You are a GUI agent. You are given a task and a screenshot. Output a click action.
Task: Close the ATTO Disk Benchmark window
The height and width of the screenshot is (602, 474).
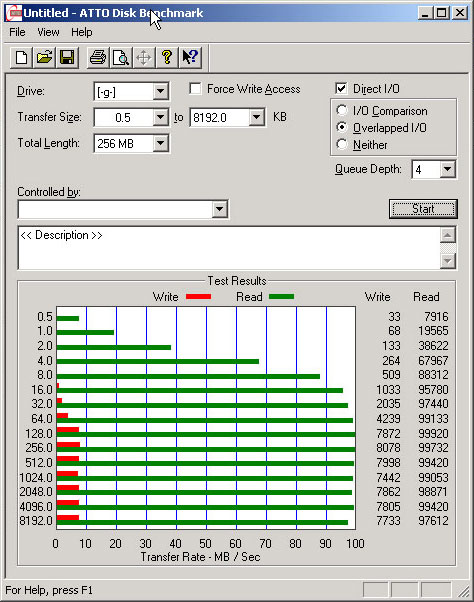click(x=459, y=13)
